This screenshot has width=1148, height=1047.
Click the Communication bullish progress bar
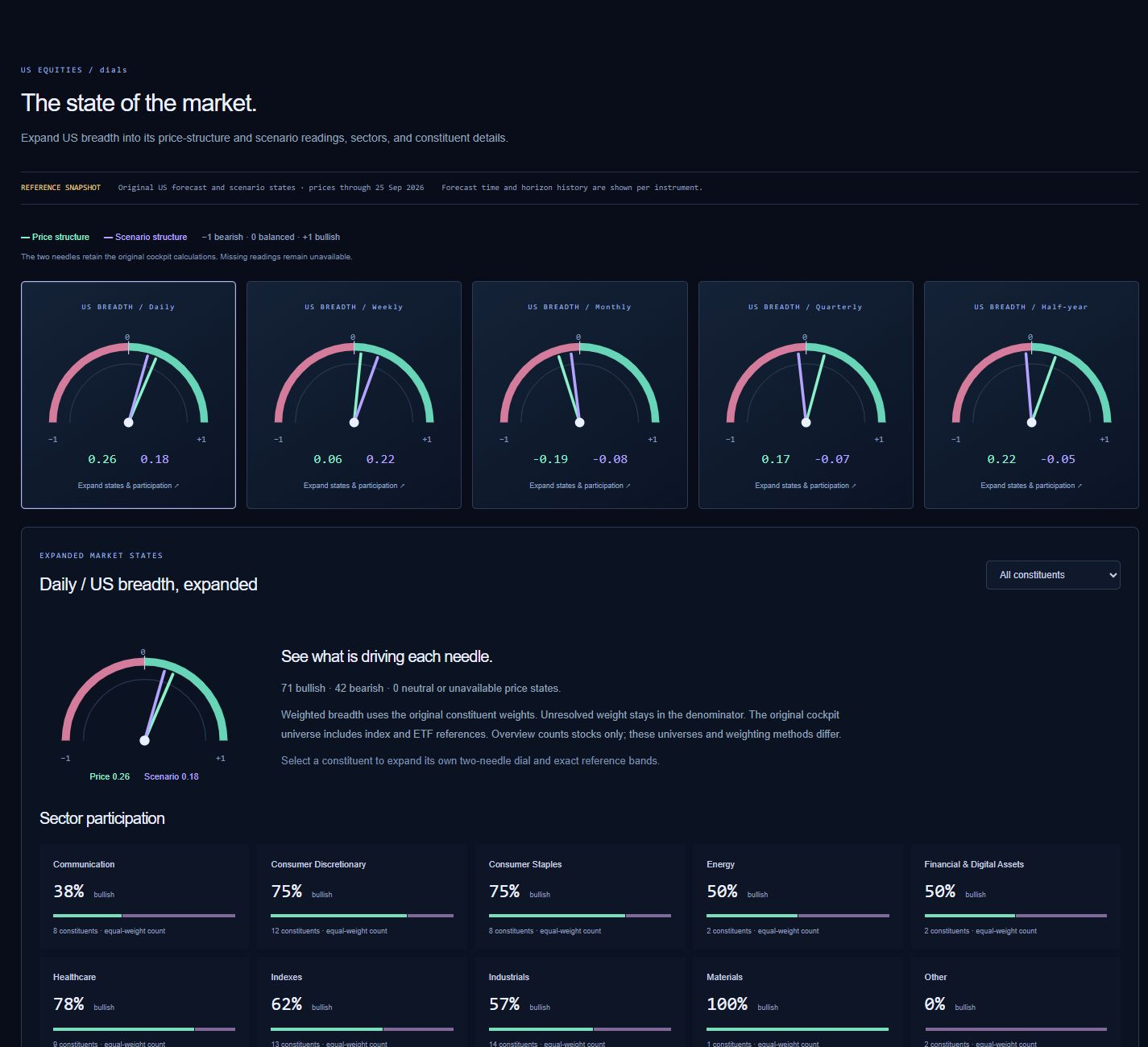[144, 916]
